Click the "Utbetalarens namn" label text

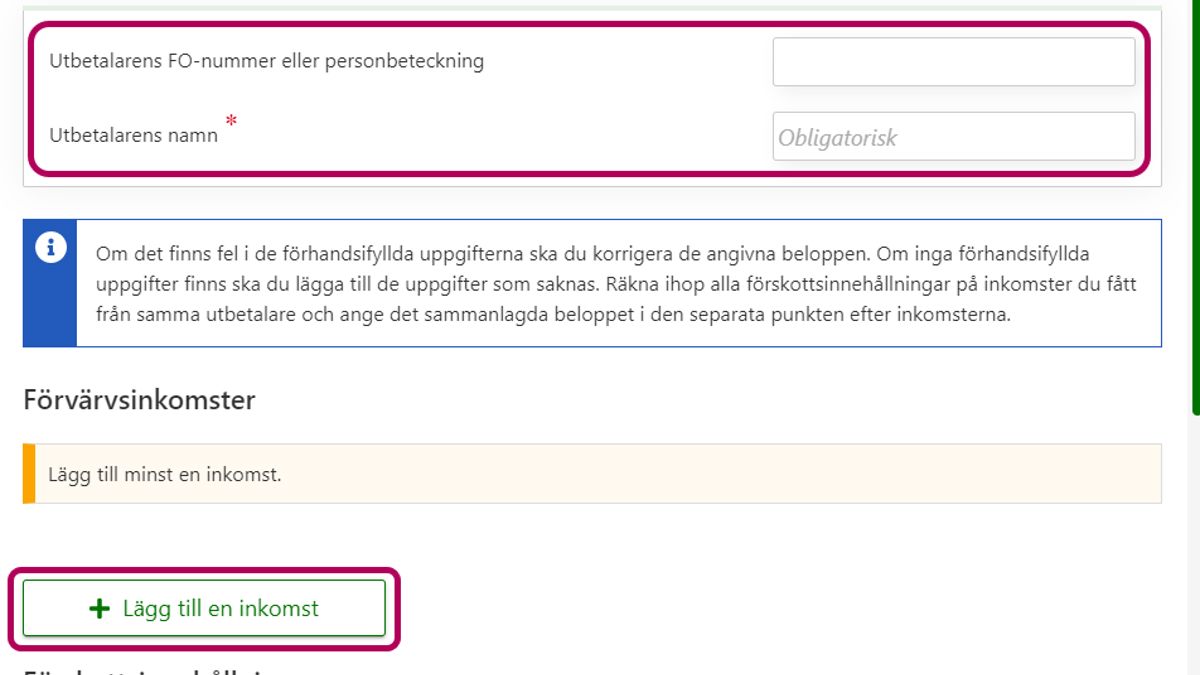(133, 135)
